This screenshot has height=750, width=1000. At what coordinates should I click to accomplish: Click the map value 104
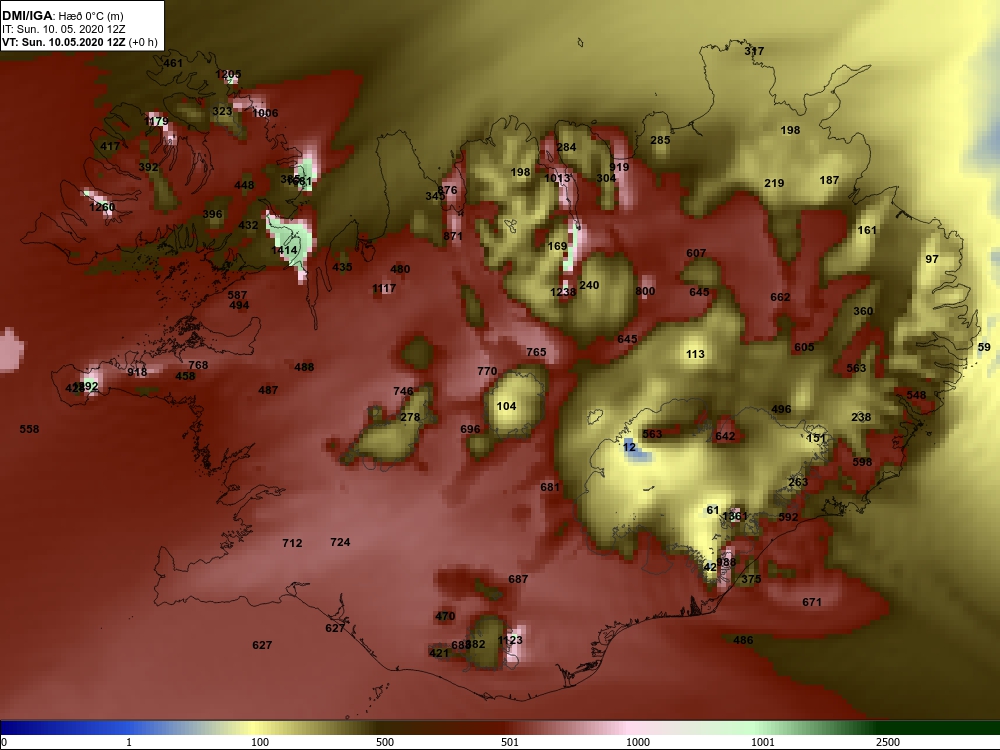tap(506, 406)
